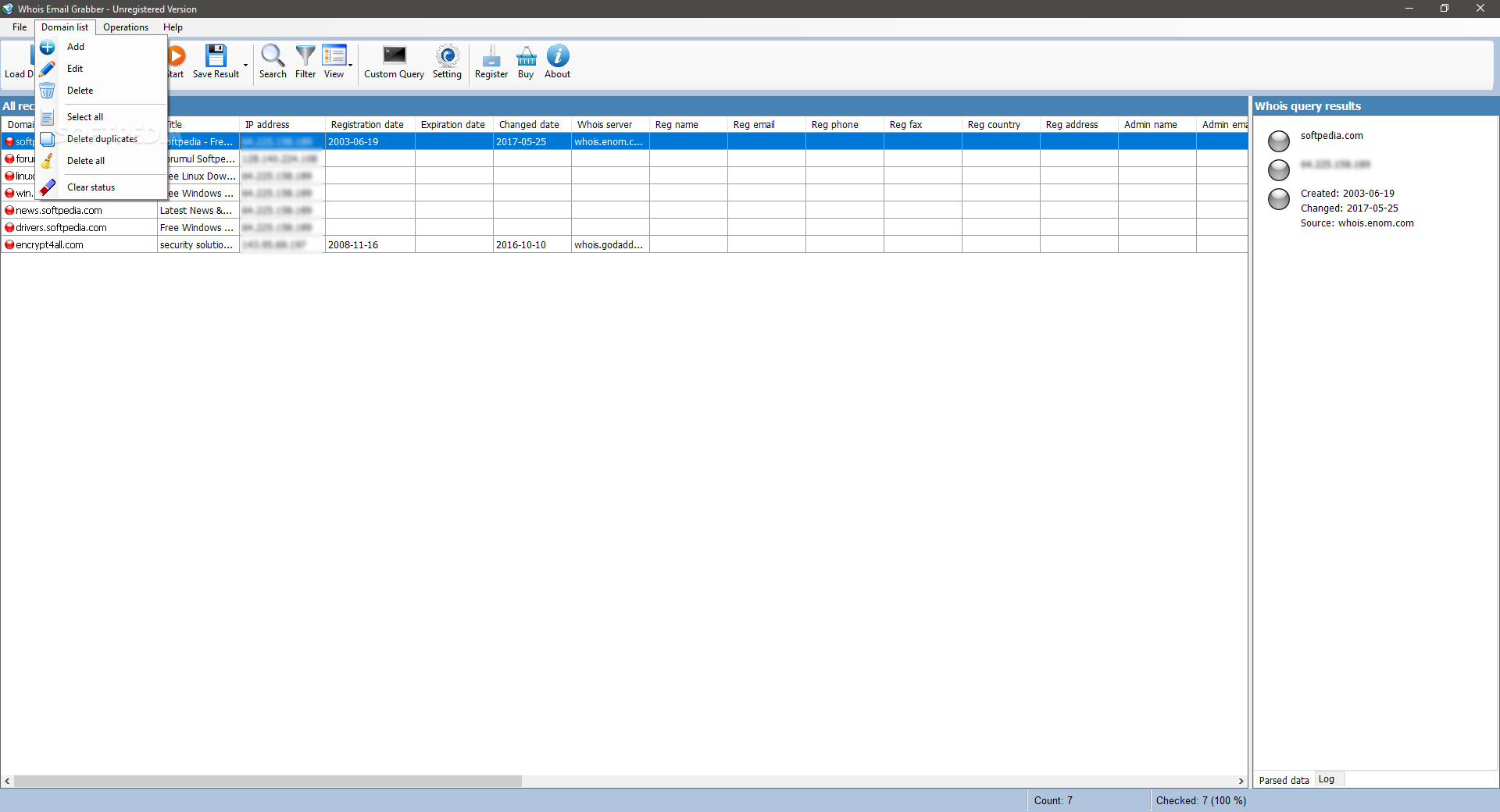1500x812 pixels.
Task: Click the Select all list icon
Action: [x=48, y=117]
